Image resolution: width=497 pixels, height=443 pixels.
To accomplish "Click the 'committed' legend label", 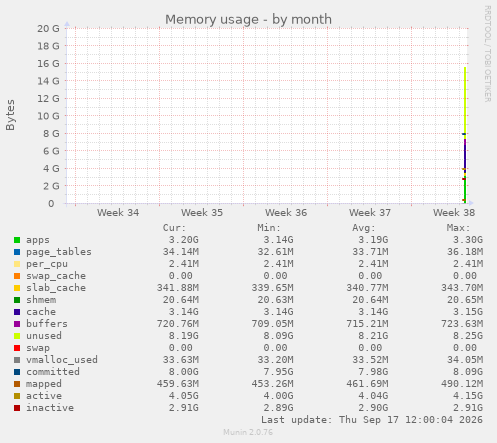I will pos(53,372).
